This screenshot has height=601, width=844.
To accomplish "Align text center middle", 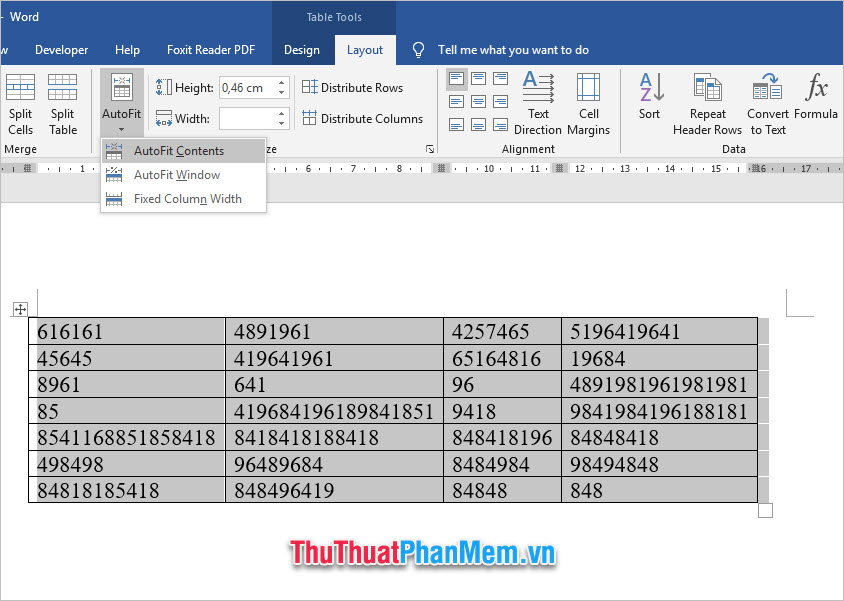I will tap(479, 102).
